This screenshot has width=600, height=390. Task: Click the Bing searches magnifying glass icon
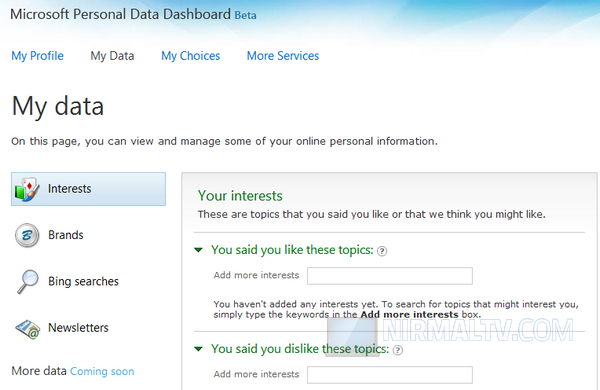tap(28, 281)
